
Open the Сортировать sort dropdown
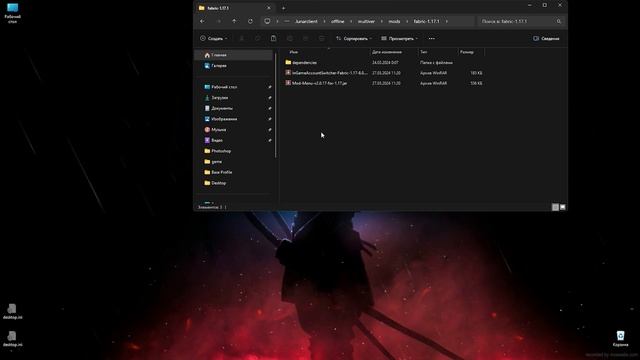click(x=353, y=38)
